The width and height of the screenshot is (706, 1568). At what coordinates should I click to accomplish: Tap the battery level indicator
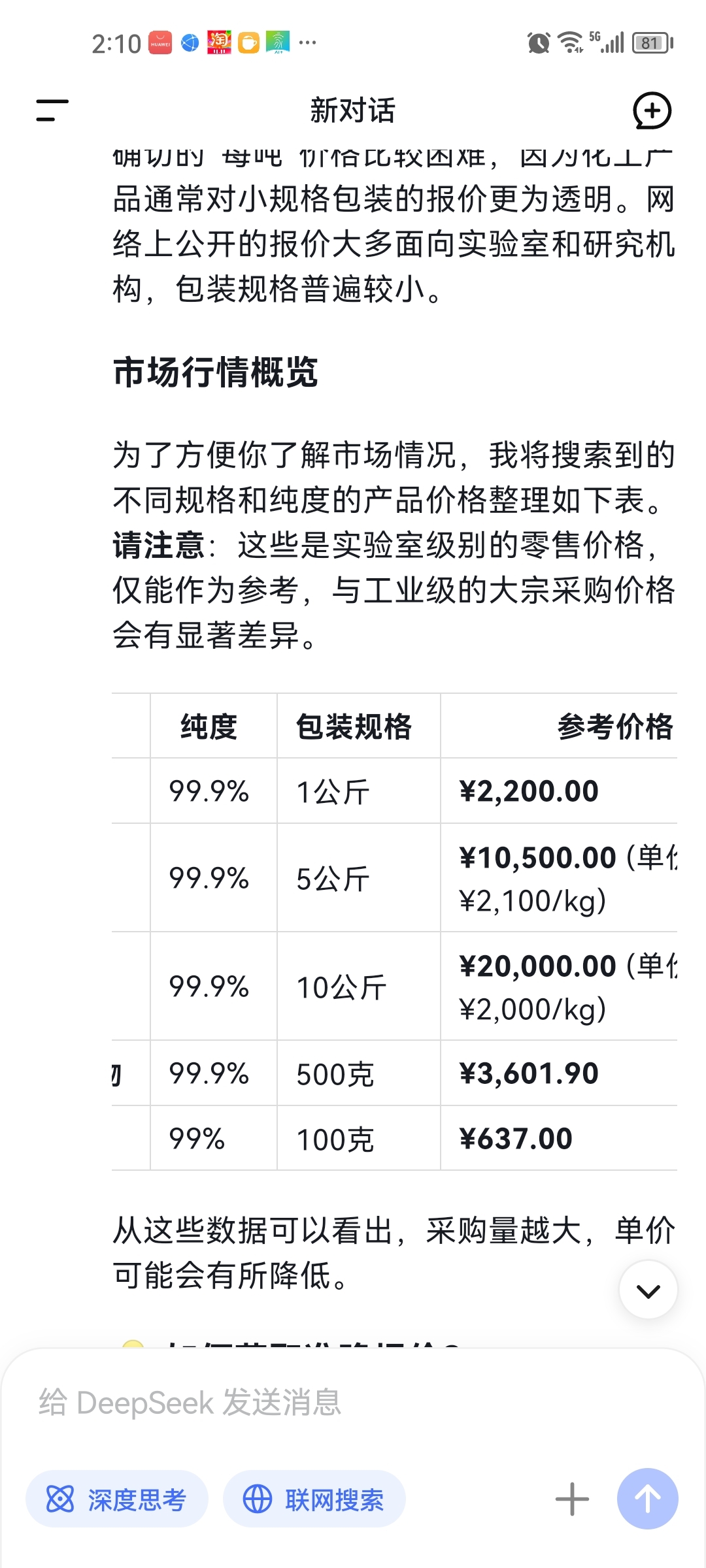tap(652, 43)
